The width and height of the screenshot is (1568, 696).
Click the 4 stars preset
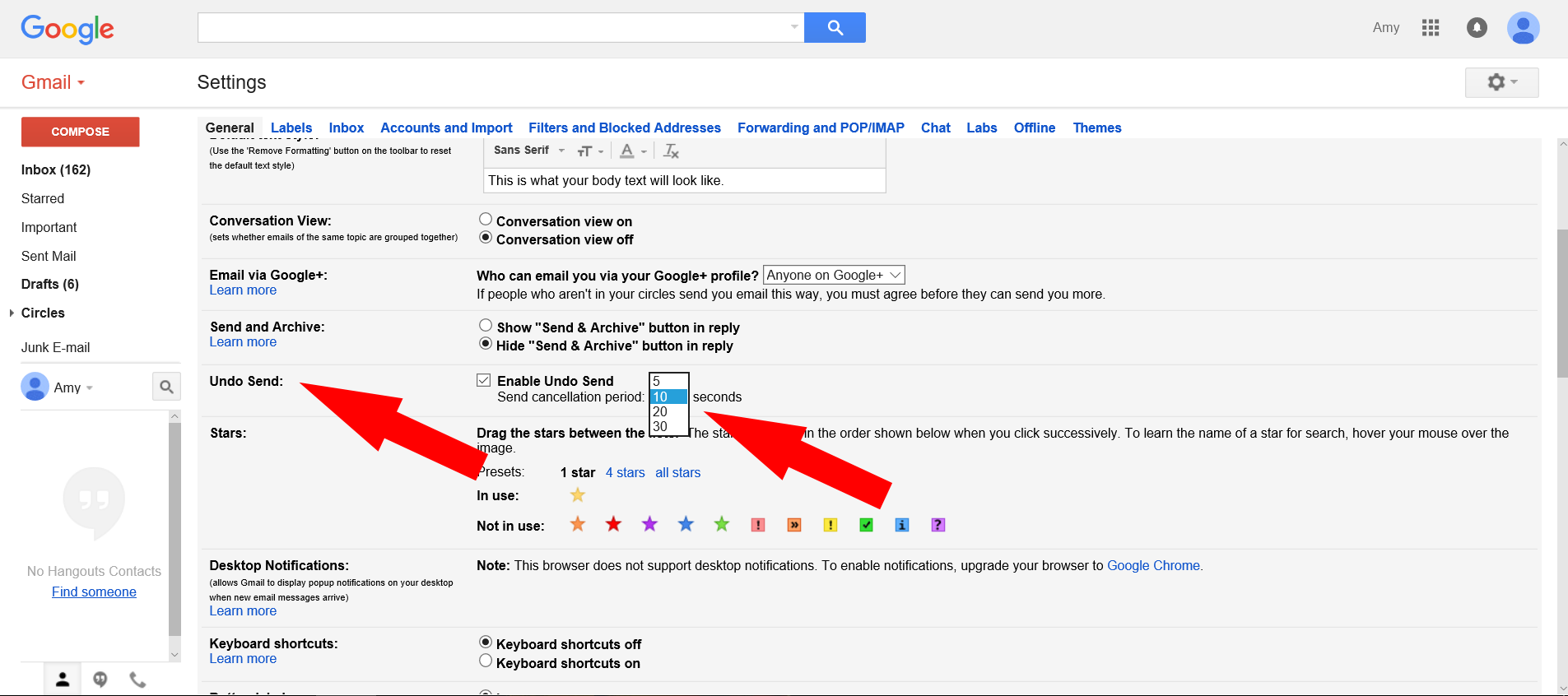626,472
